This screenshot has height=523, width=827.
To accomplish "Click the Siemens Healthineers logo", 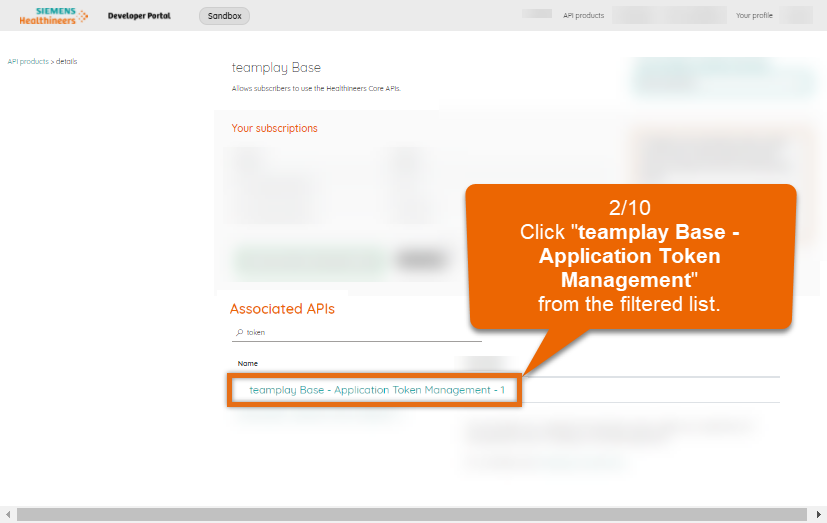I will coord(54,15).
